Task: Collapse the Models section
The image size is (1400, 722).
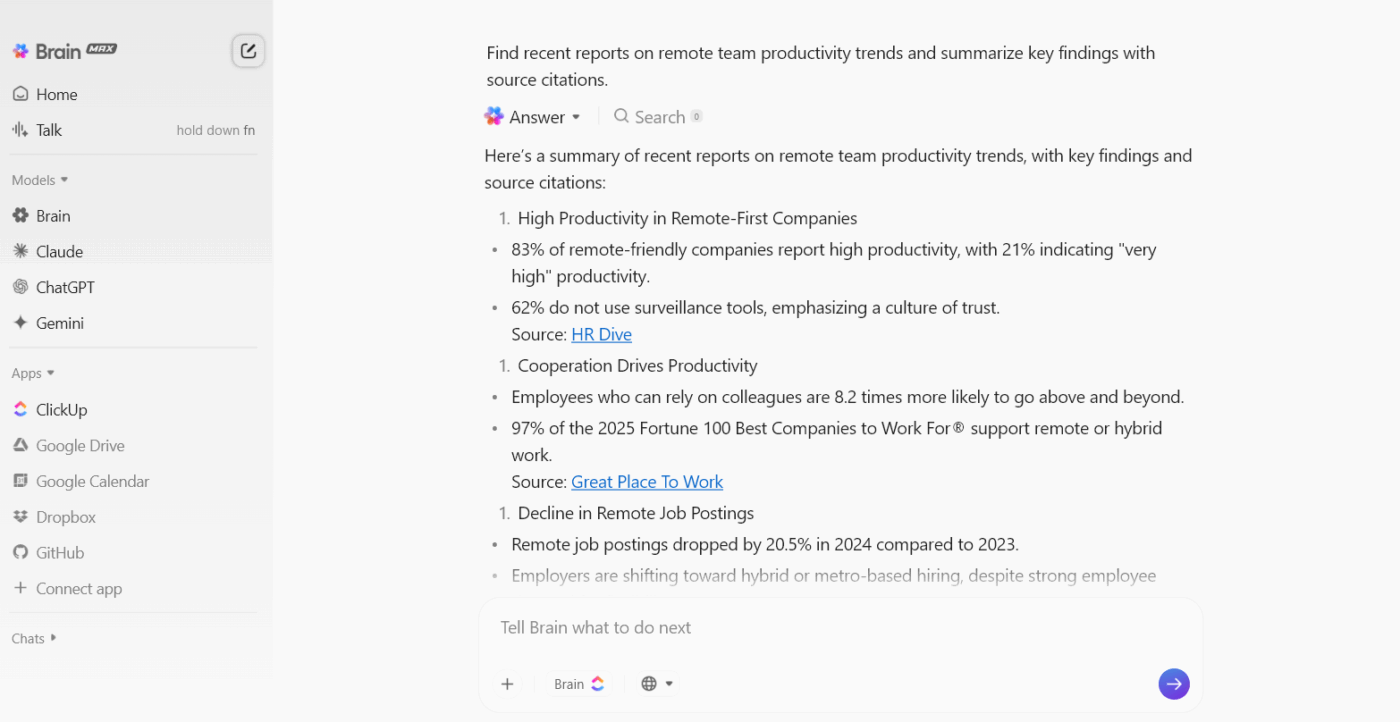Action: click(x=40, y=180)
